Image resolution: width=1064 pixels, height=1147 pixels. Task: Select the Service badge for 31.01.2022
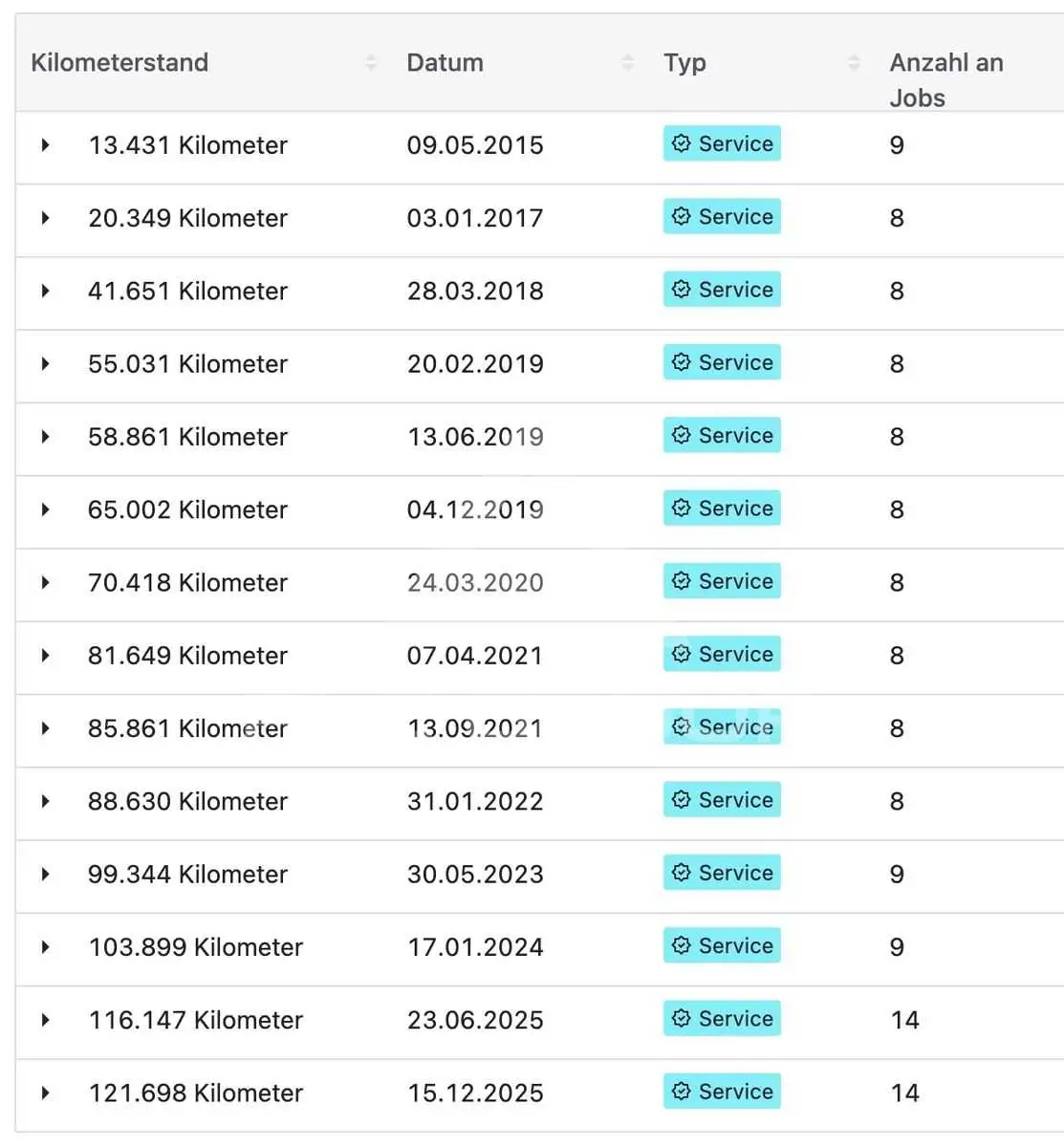[722, 800]
